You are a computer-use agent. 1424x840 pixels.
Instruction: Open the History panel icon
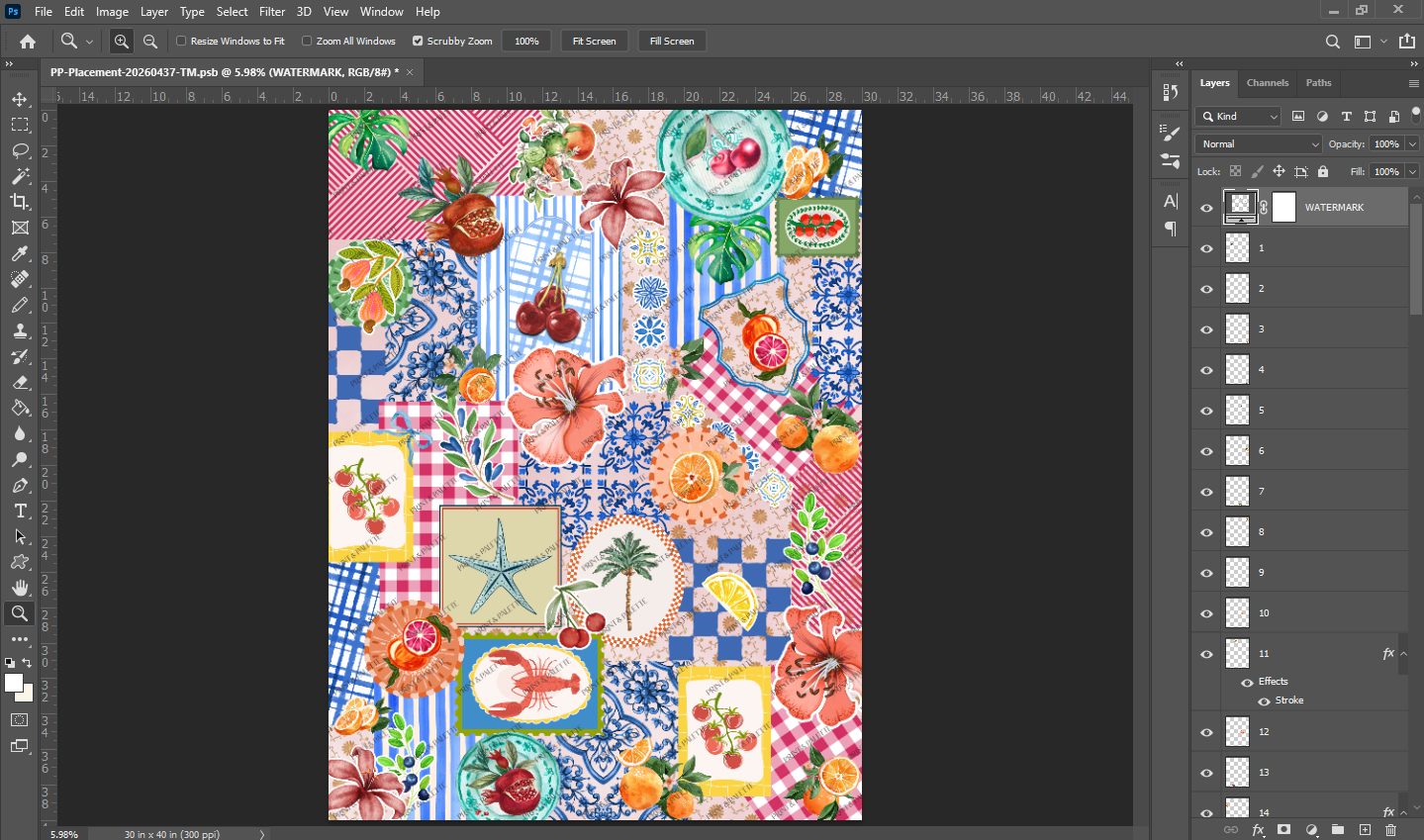(x=1171, y=92)
